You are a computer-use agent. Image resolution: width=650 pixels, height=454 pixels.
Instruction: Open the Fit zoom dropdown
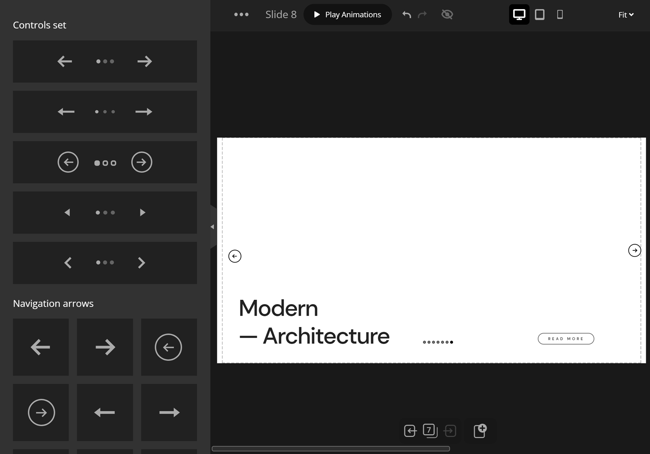626,15
